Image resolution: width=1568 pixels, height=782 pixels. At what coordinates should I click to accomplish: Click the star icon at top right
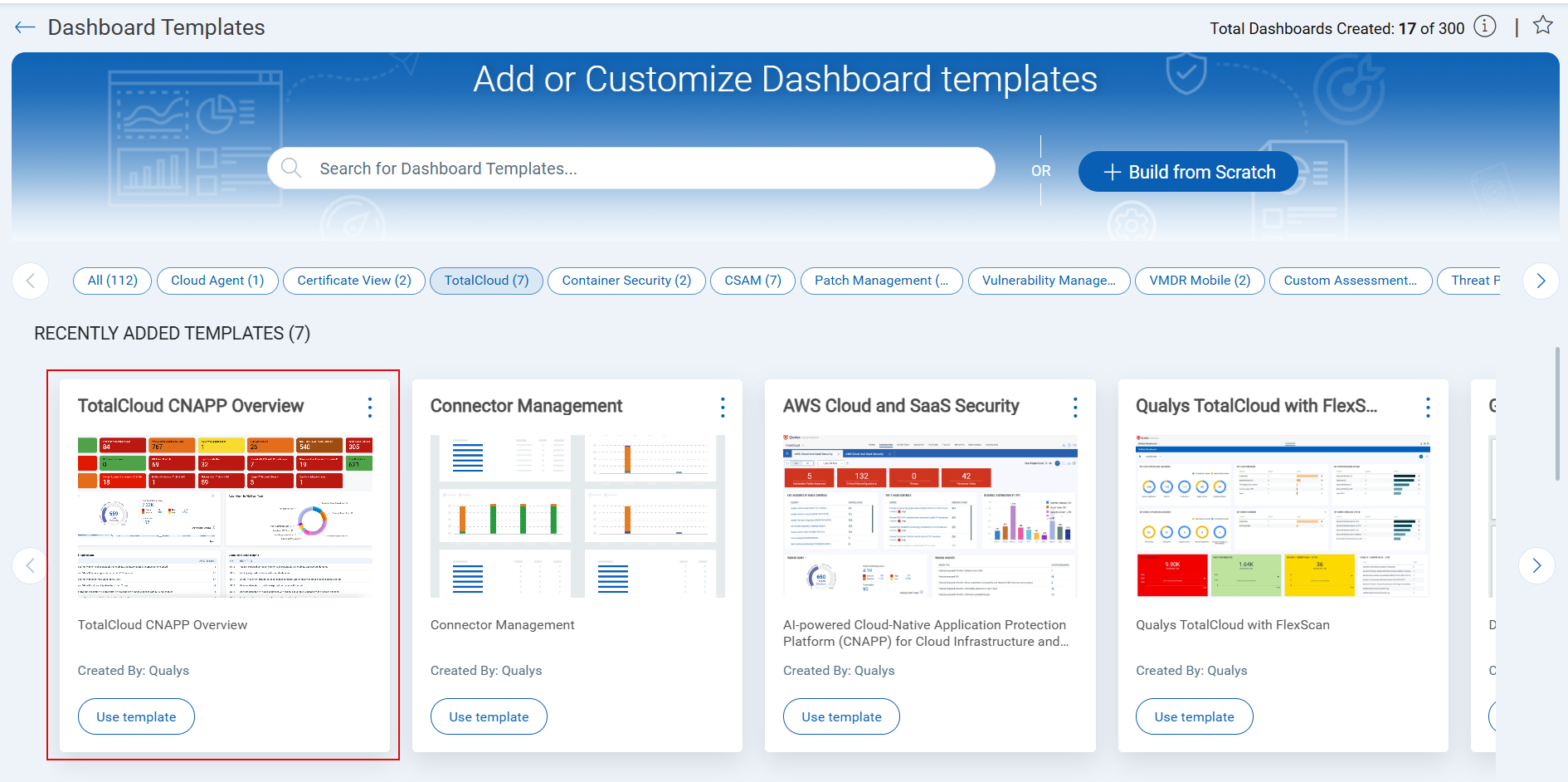(1542, 25)
